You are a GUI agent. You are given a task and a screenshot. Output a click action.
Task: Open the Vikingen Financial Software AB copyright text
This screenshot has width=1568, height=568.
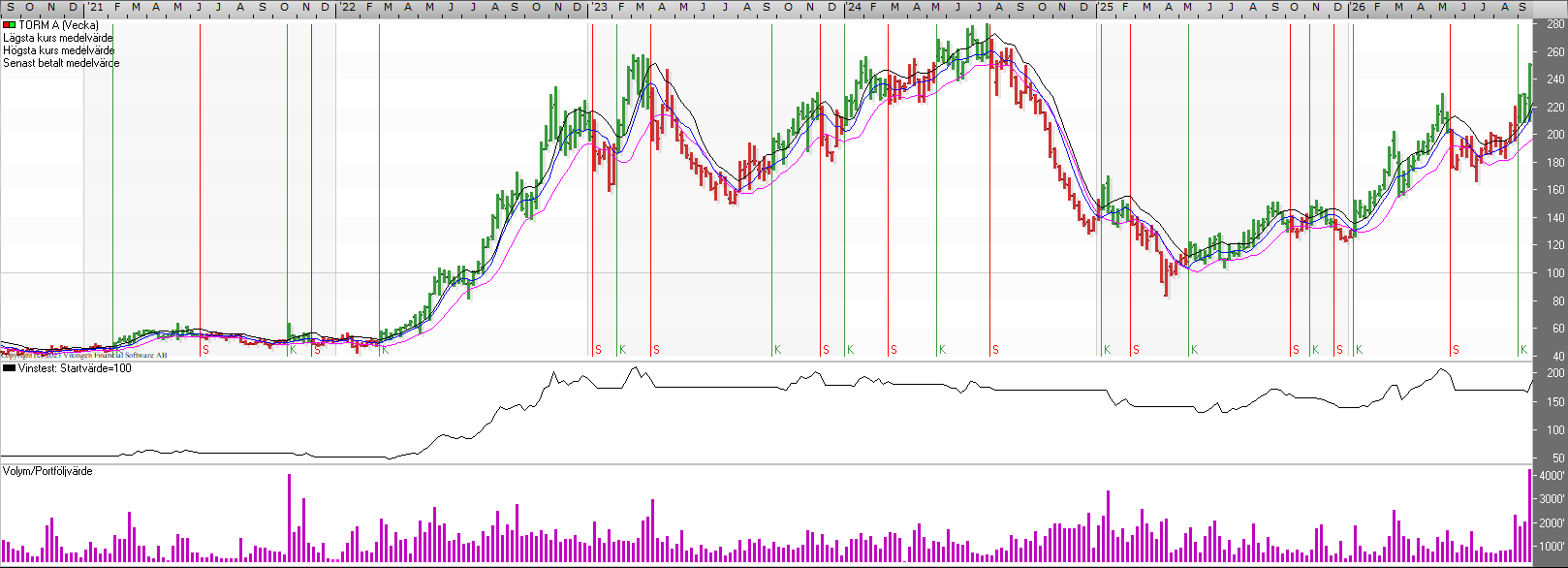[83, 355]
